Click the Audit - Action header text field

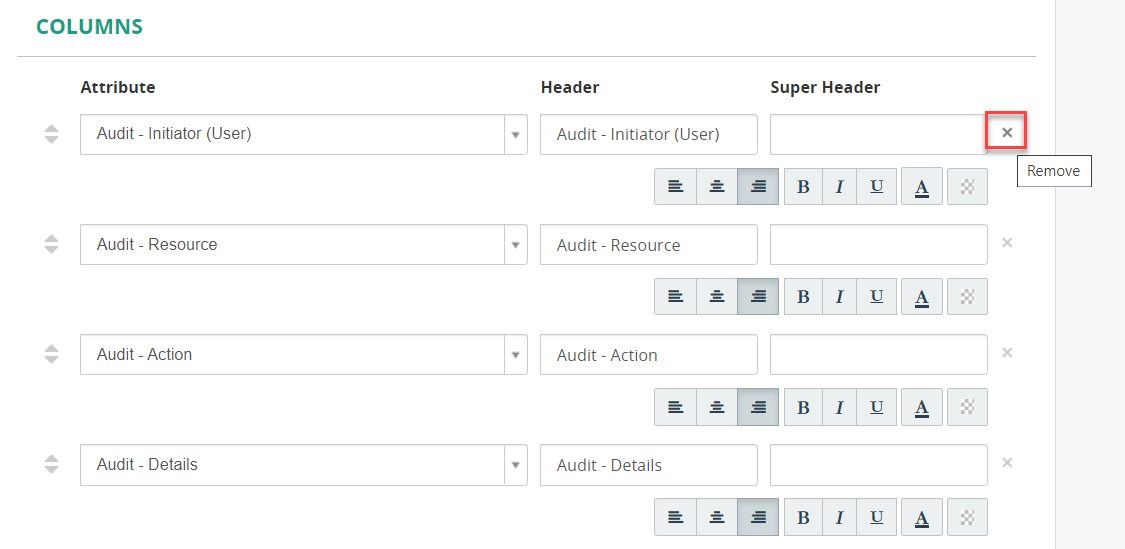649,355
